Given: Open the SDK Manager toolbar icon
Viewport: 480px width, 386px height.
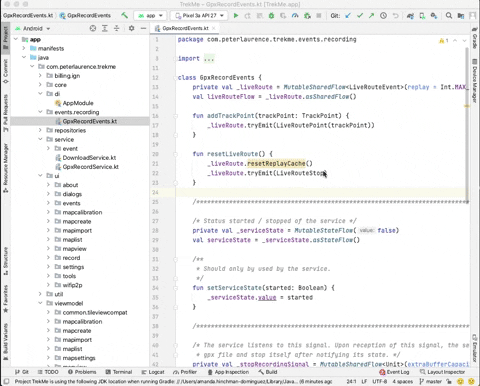Looking at the screenshot, I should pyautogui.click(x=434, y=16).
